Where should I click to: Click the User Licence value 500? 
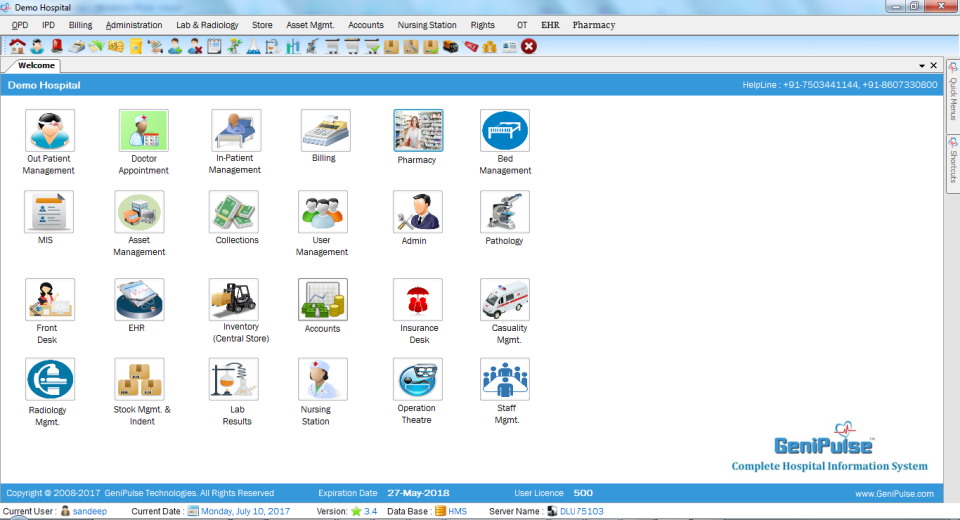click(583, 493)
